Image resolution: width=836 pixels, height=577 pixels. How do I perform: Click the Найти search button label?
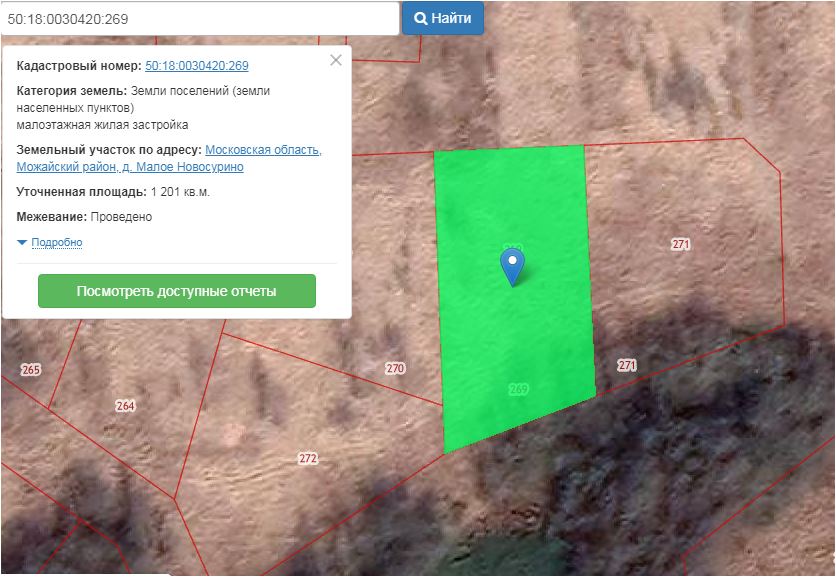[451, 18]
